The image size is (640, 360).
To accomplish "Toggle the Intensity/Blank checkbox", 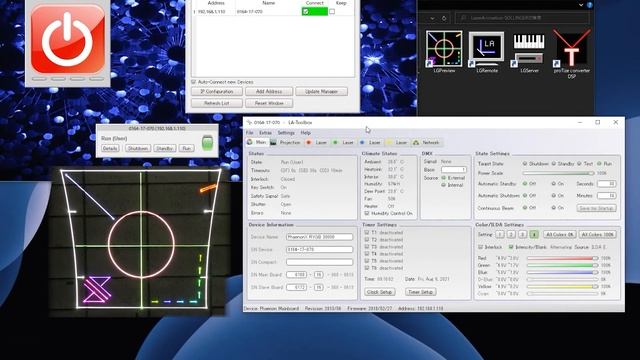I will coord(511,247).
